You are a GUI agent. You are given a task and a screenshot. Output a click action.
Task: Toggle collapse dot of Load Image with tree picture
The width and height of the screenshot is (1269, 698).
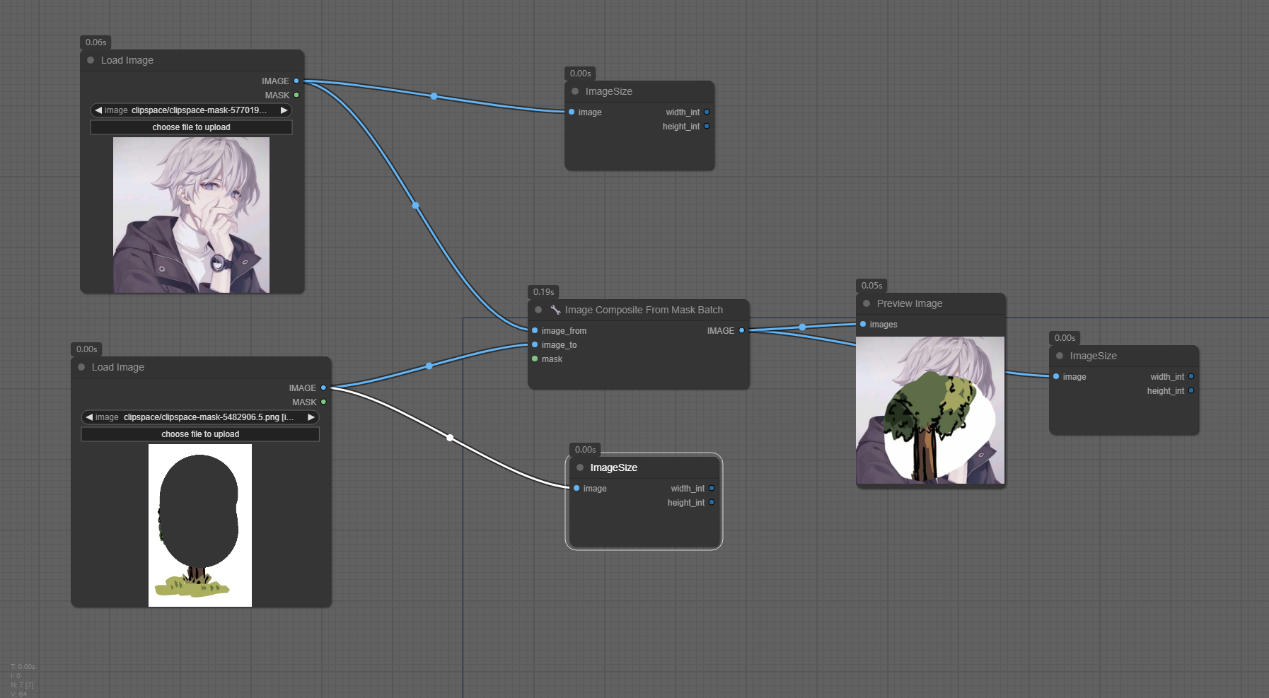coord(81,368)
